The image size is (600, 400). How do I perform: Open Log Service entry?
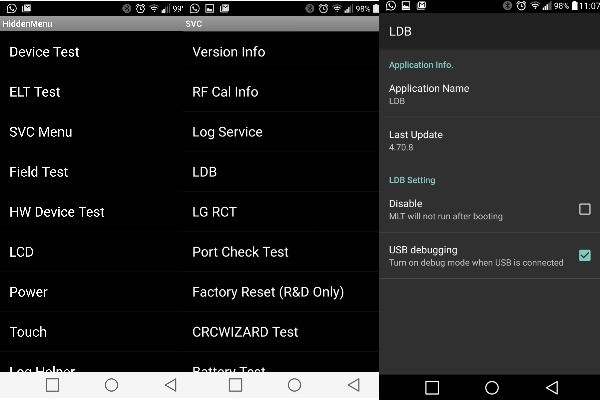coord(281,132)
